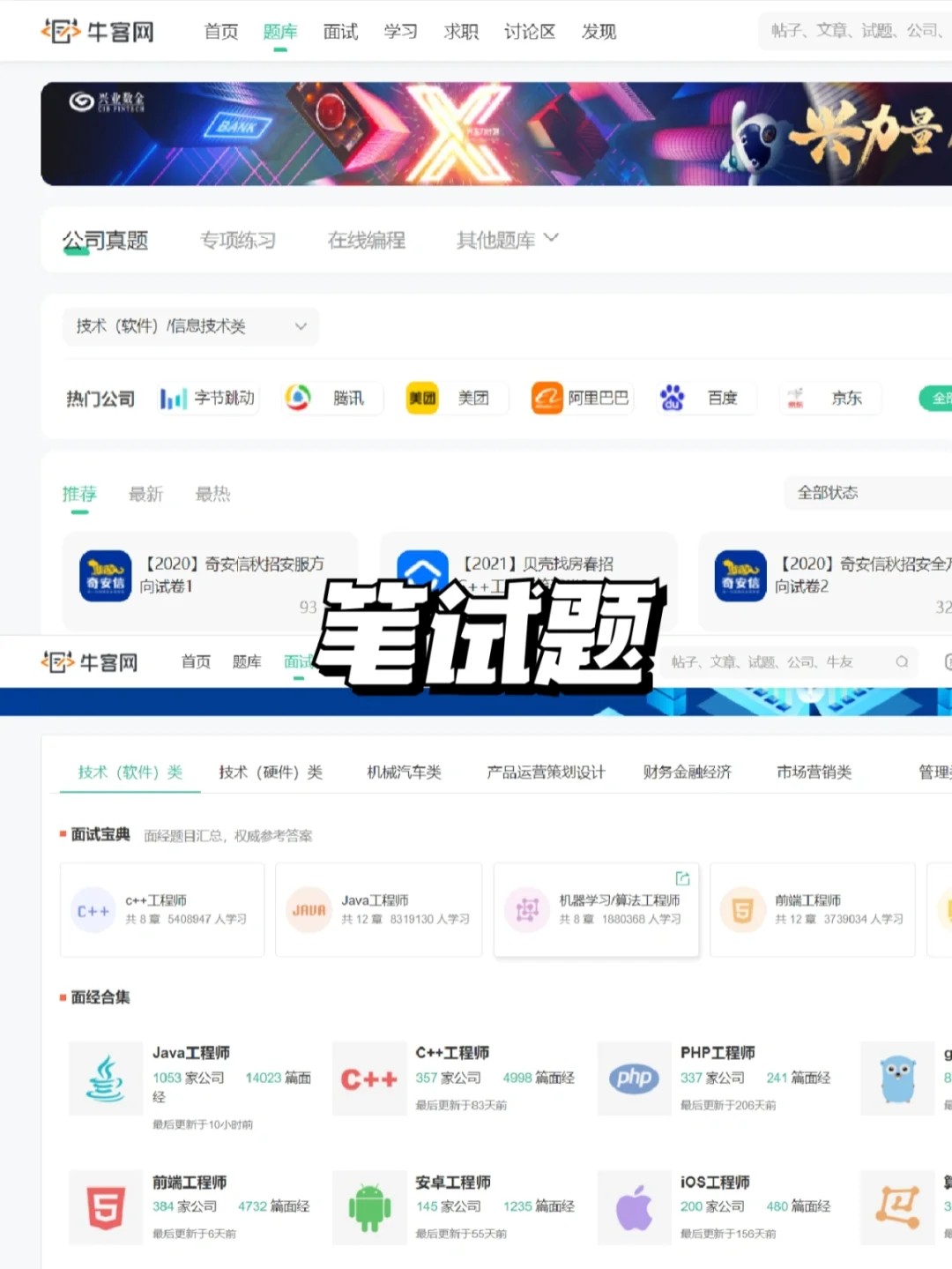Click the 美团 yellow logo icon

[x=422, y=399]
